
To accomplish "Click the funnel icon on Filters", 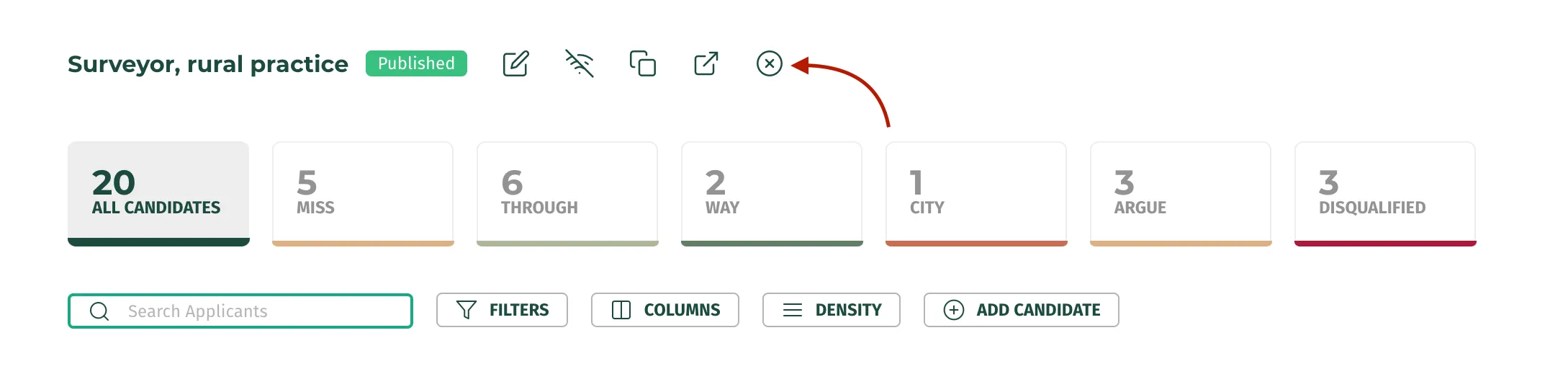I will [x=467, y=310].
